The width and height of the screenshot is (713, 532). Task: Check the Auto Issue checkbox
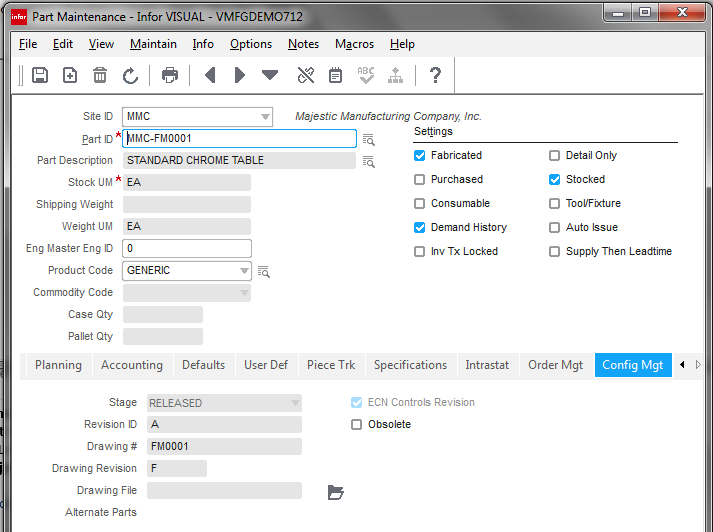[554, 227]
